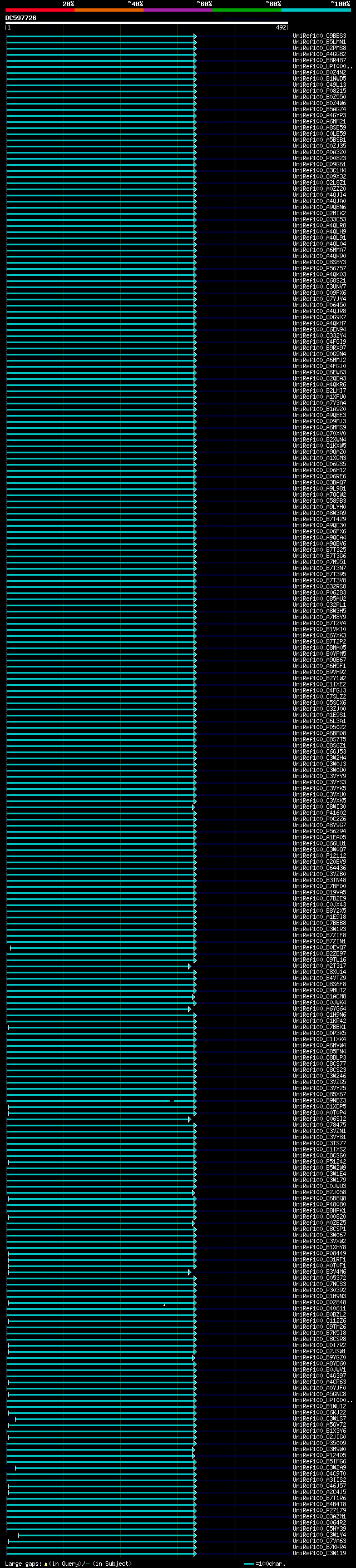Select label UniRef100_C1KR42
The width and height of the screenshot is (356, 1568).
coord(319,1021)
